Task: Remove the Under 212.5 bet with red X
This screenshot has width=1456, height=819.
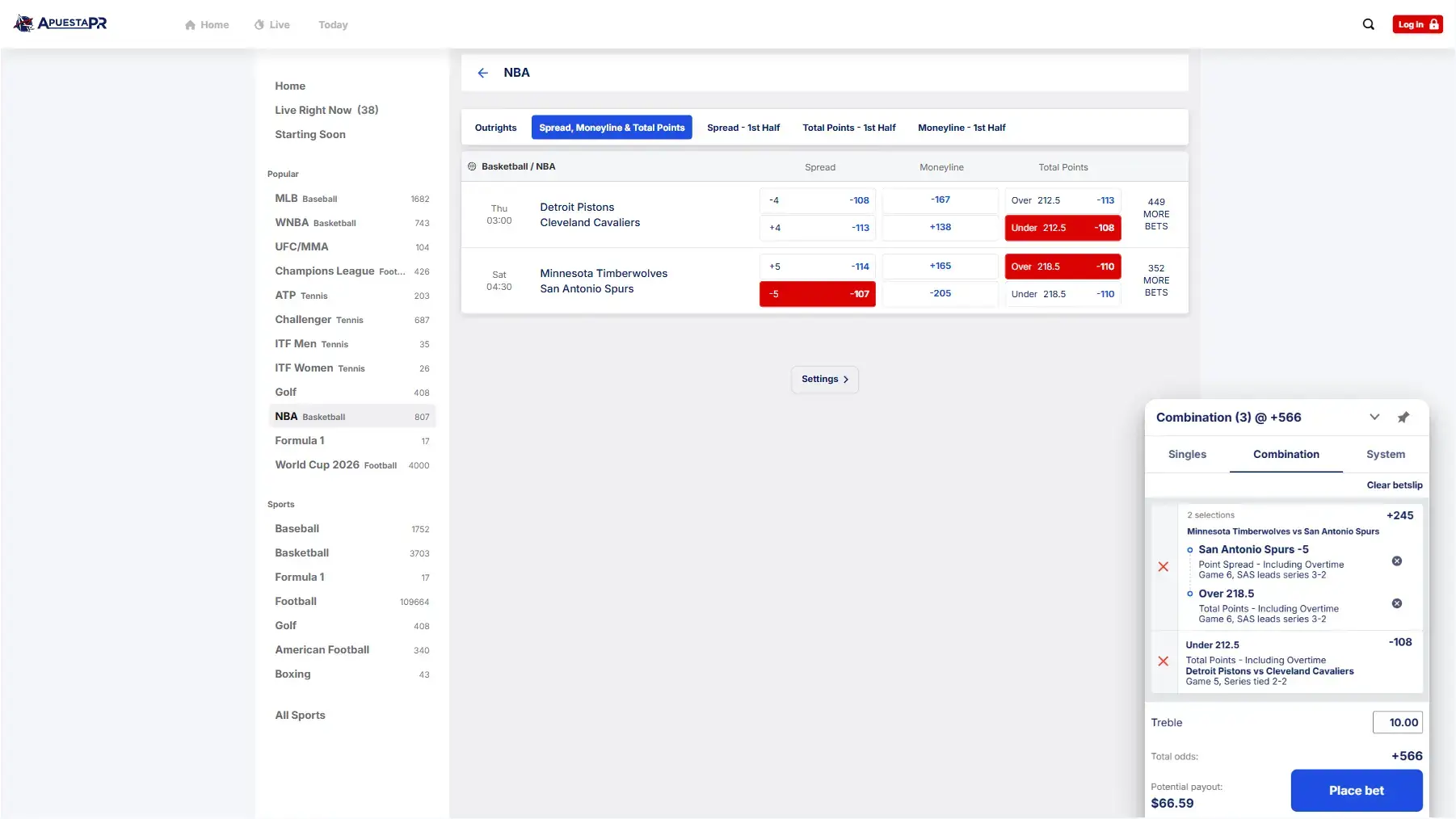Action: click(x=1164, y=661)
